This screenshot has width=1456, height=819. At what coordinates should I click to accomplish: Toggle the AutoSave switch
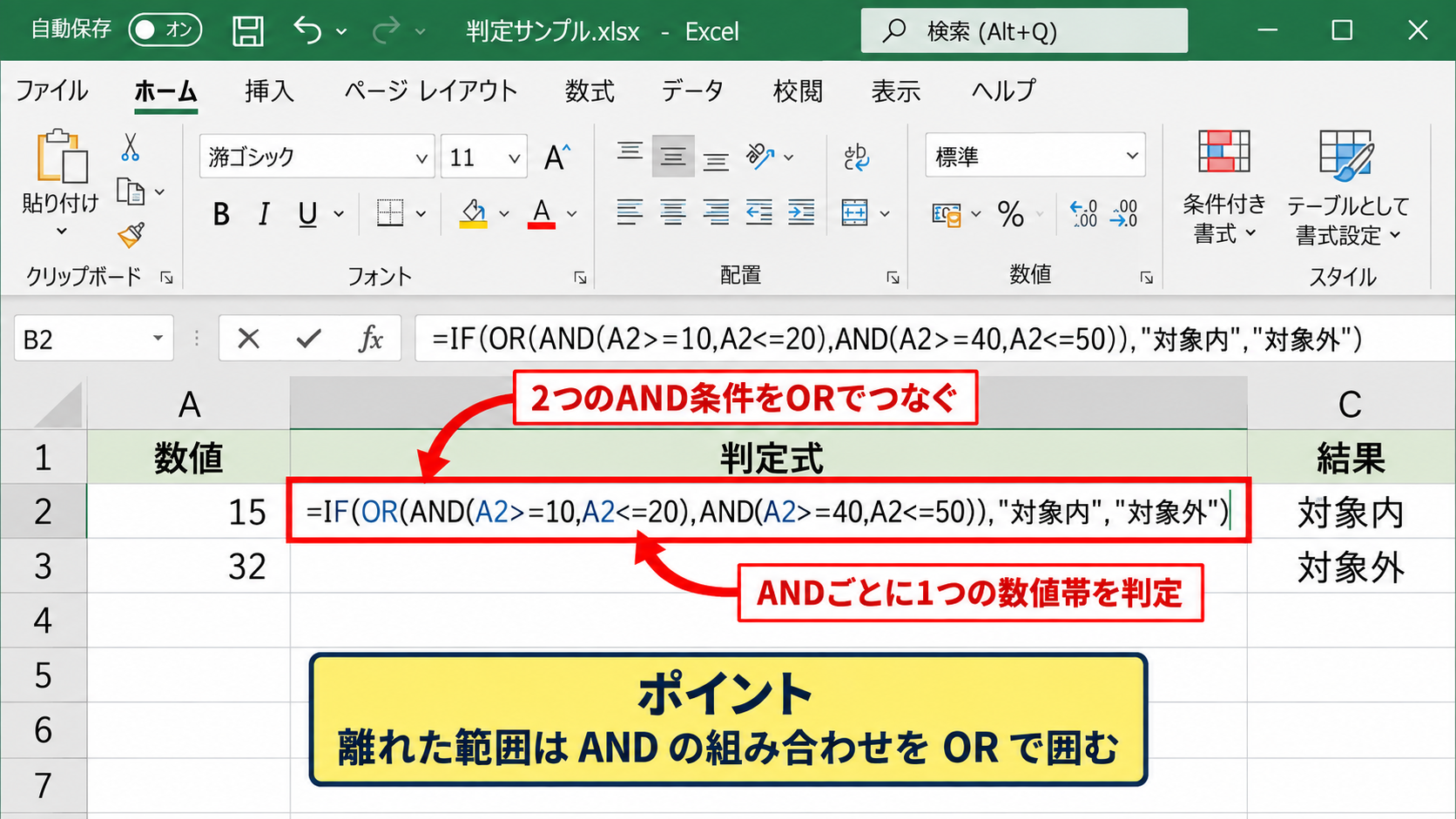[x=165, y=30]
